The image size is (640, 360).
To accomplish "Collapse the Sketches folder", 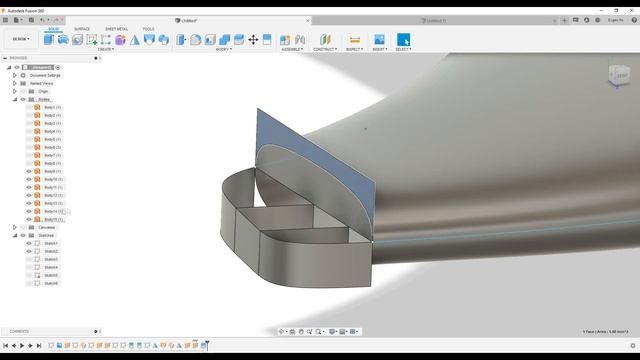I will point(15,236).
